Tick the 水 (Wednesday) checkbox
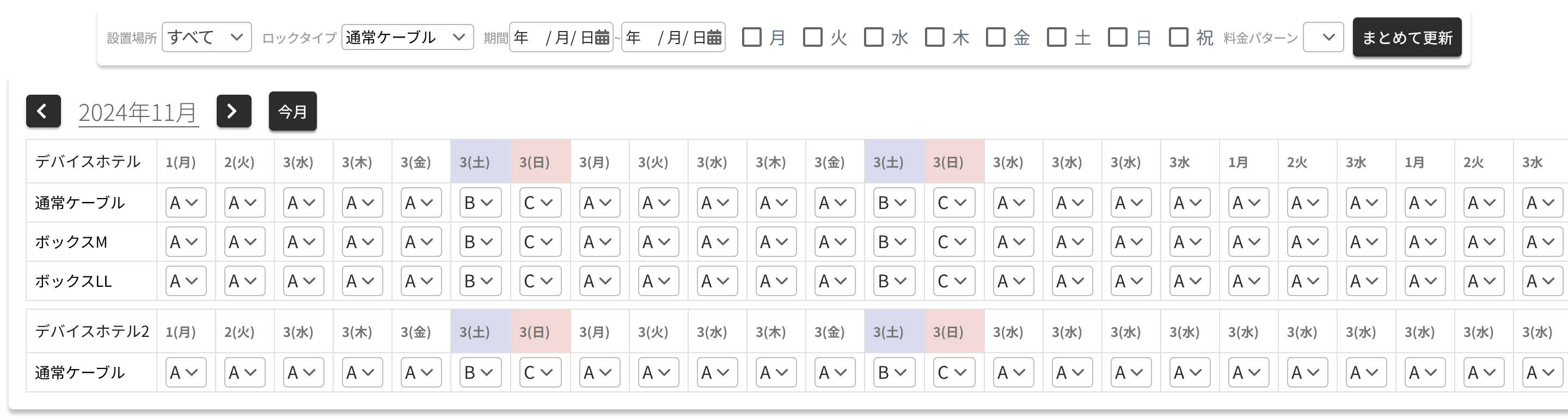Screen dimensions: 1568x418 point(873,38)
